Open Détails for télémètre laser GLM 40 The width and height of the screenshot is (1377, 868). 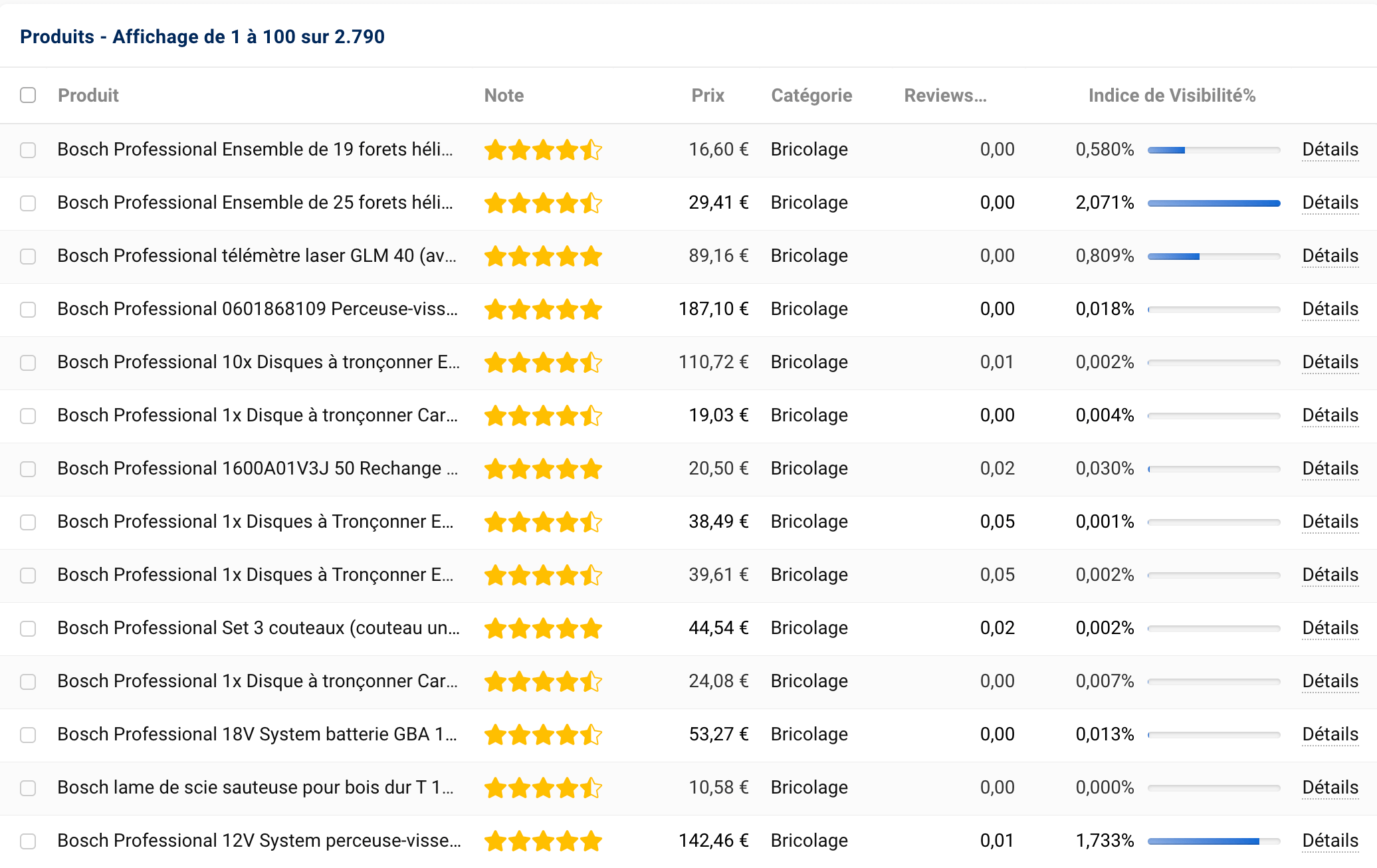pos(1330,256)
